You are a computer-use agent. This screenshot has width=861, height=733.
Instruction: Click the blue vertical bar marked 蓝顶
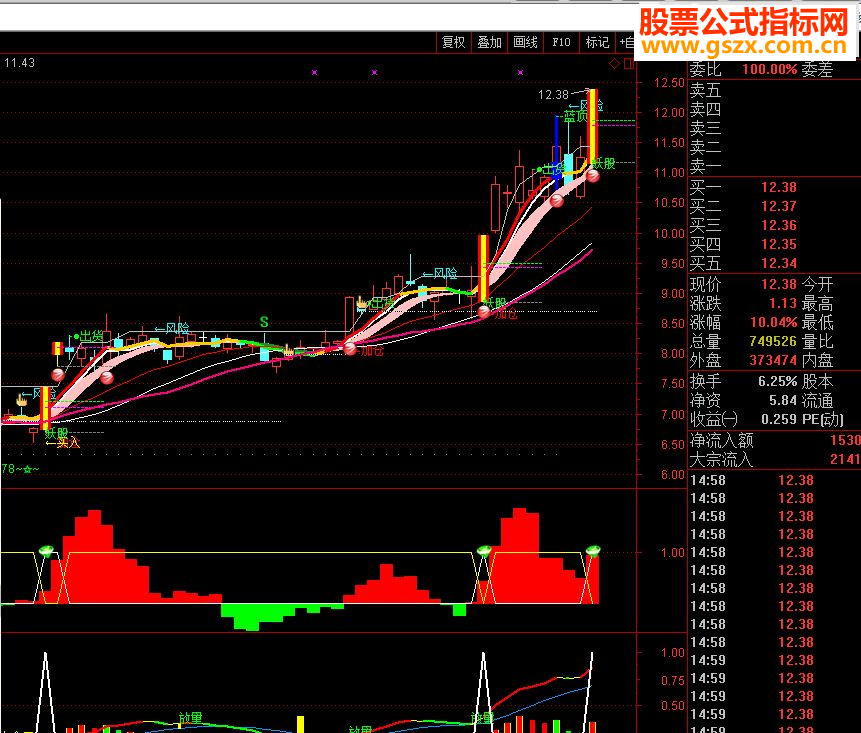(557, 153)
